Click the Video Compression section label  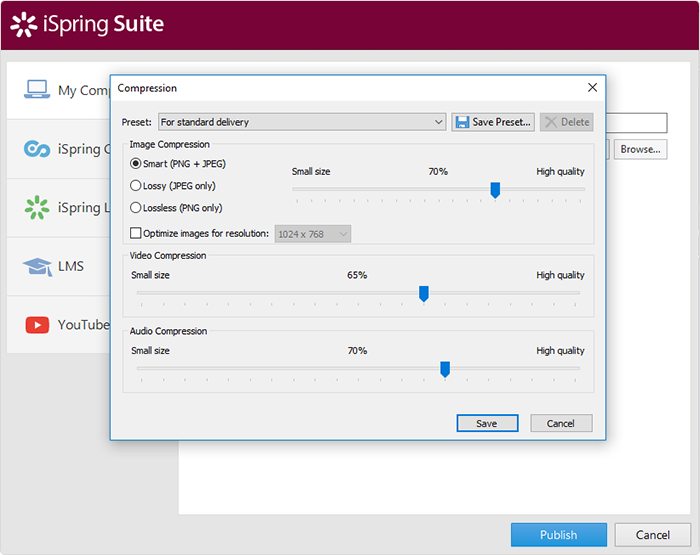pos(168,255)
